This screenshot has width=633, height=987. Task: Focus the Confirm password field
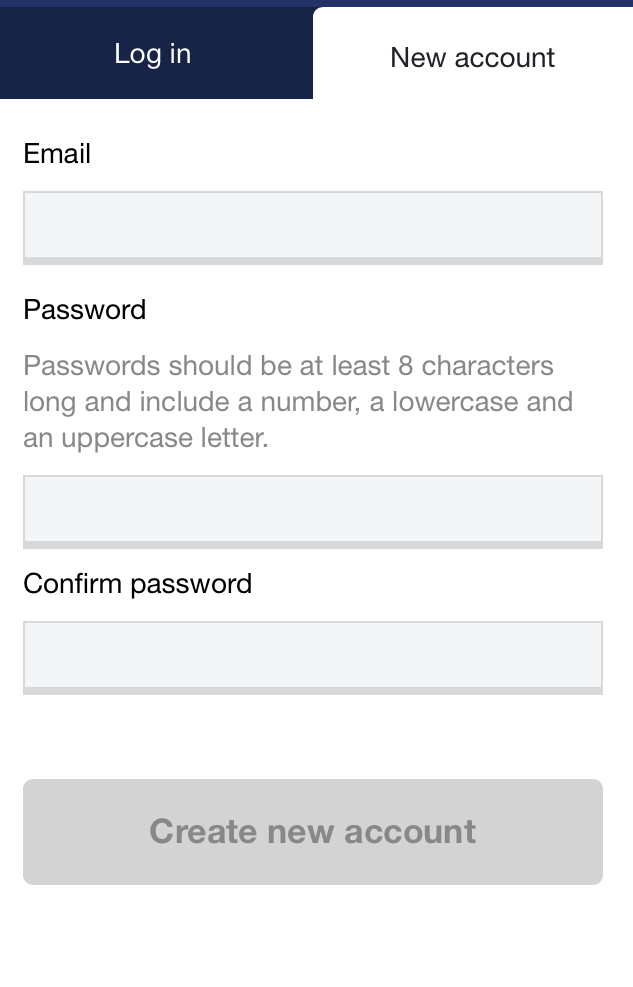(313, 658)
